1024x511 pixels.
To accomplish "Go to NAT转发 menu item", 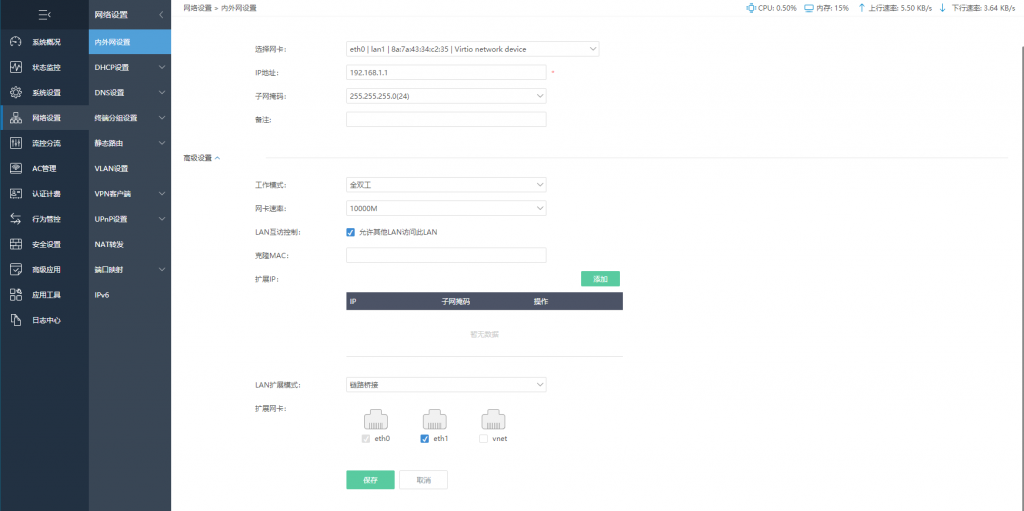I will pyautogui.click(x=110, y=244).
